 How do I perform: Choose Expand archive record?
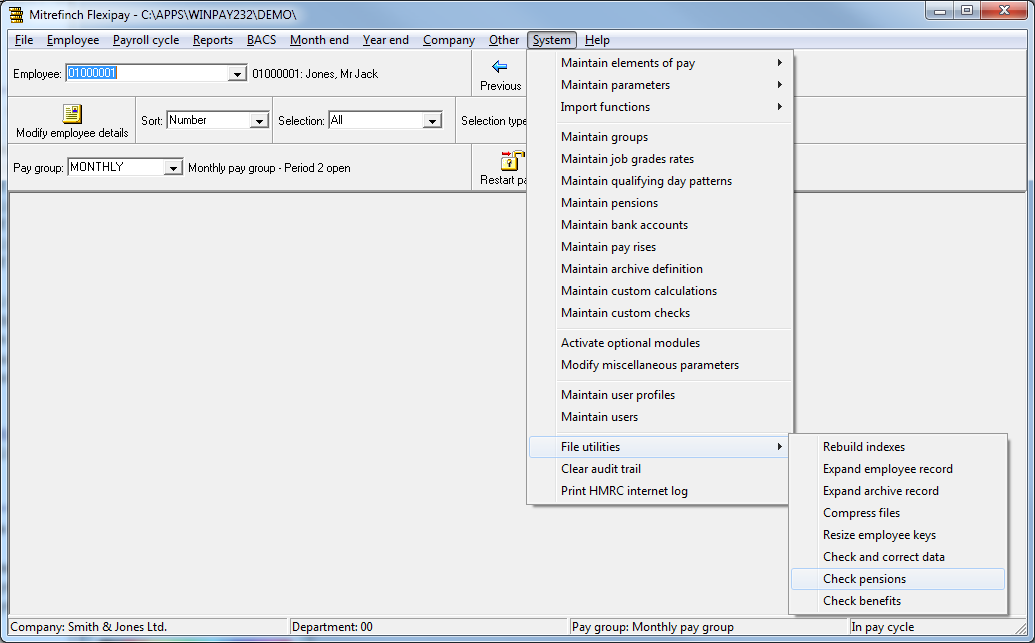898,491
